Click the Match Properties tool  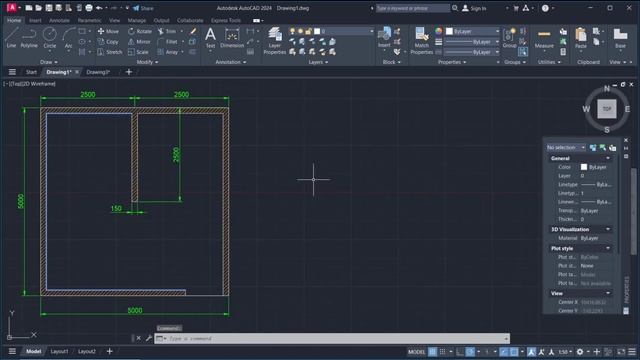(x=422, y=40)
